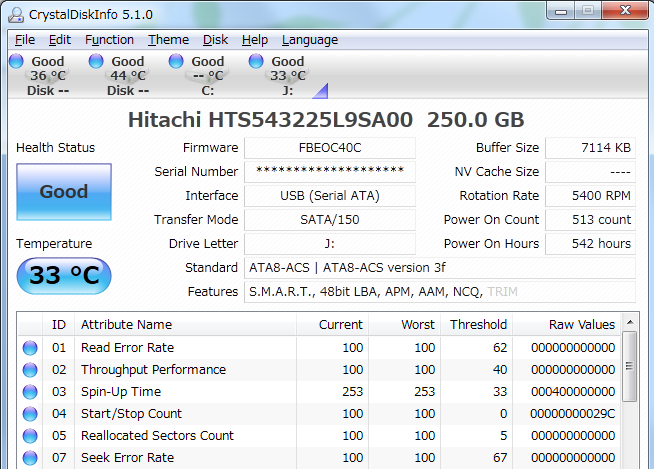Click the 33 °C temperature button
654x469 pixels.
pos(64,276)
